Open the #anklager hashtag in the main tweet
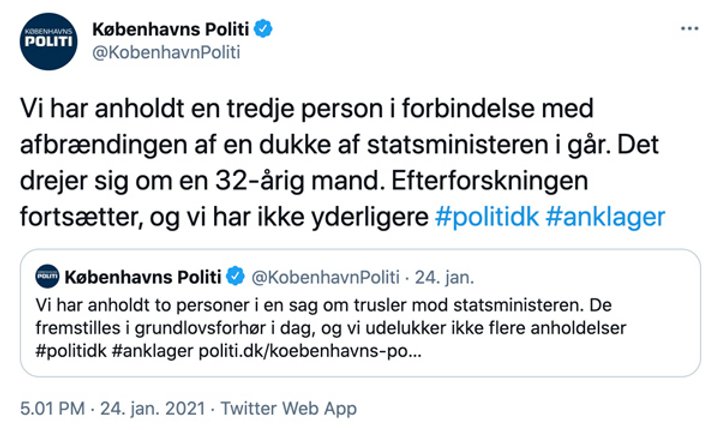 point(605,217)
